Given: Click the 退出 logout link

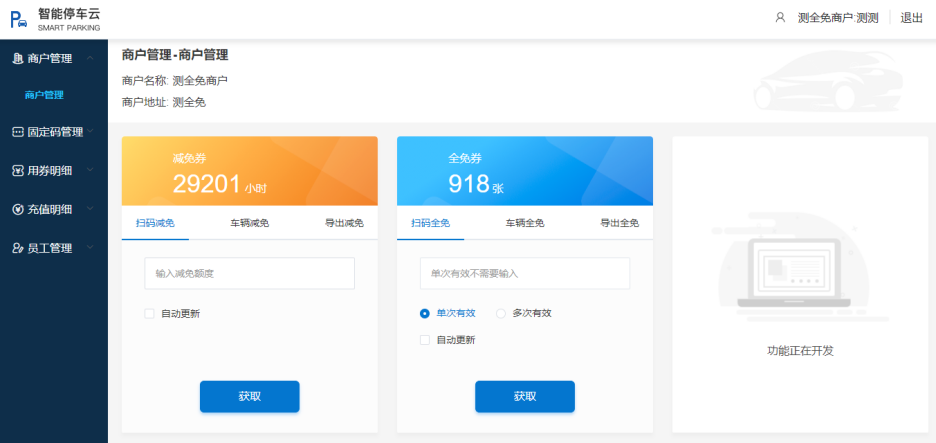Looking at the screenshot, I should [x=911, y=18].
